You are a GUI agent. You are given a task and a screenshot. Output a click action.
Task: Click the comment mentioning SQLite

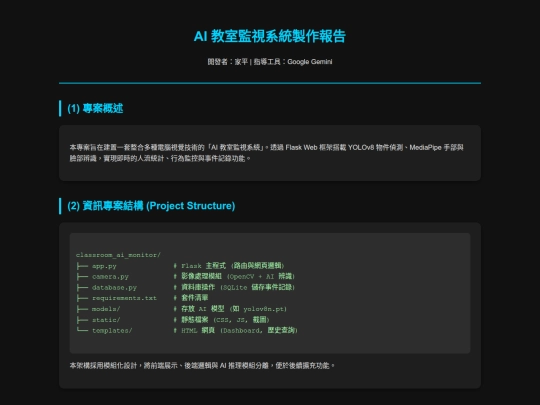234,287
